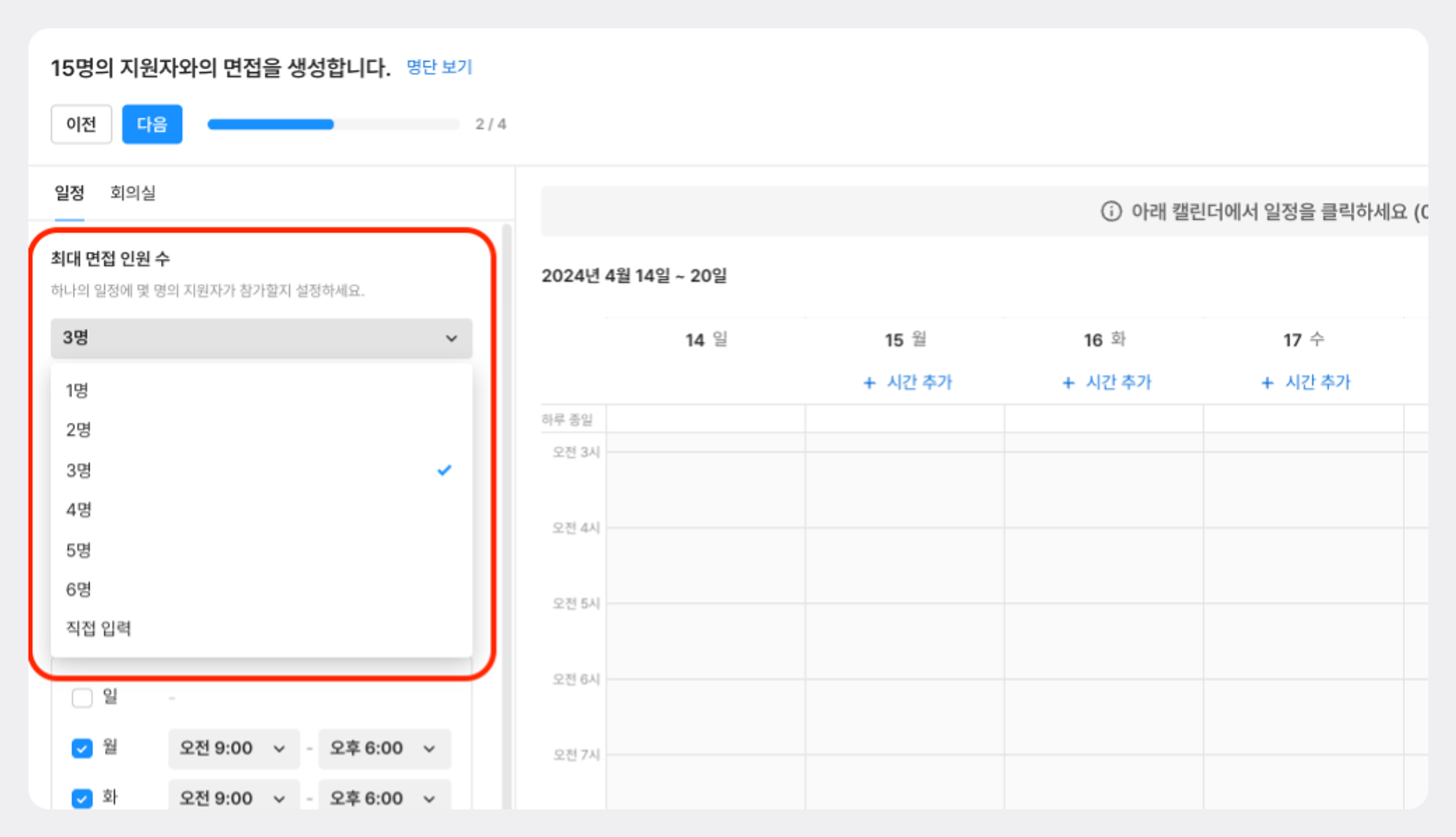Choose 5명 from the list
This screenshot has width=1456, height=837.
tap(261, 550)
